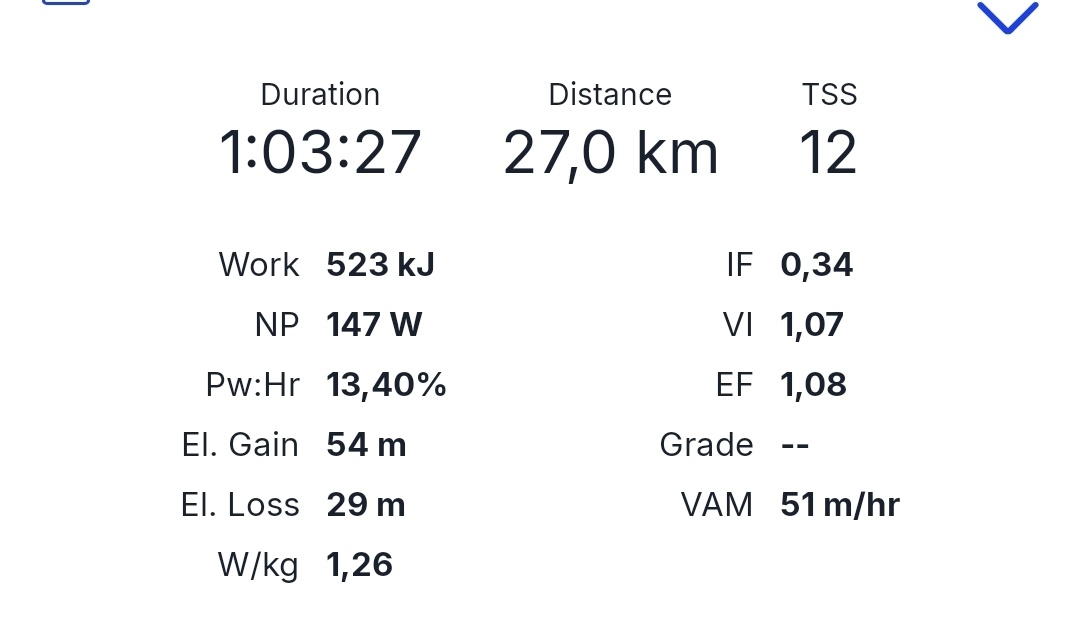Click the El. Gain value 54 m
Image resolution: width=1080 pixels, height=617 pixels.
(x=366, y=445)
